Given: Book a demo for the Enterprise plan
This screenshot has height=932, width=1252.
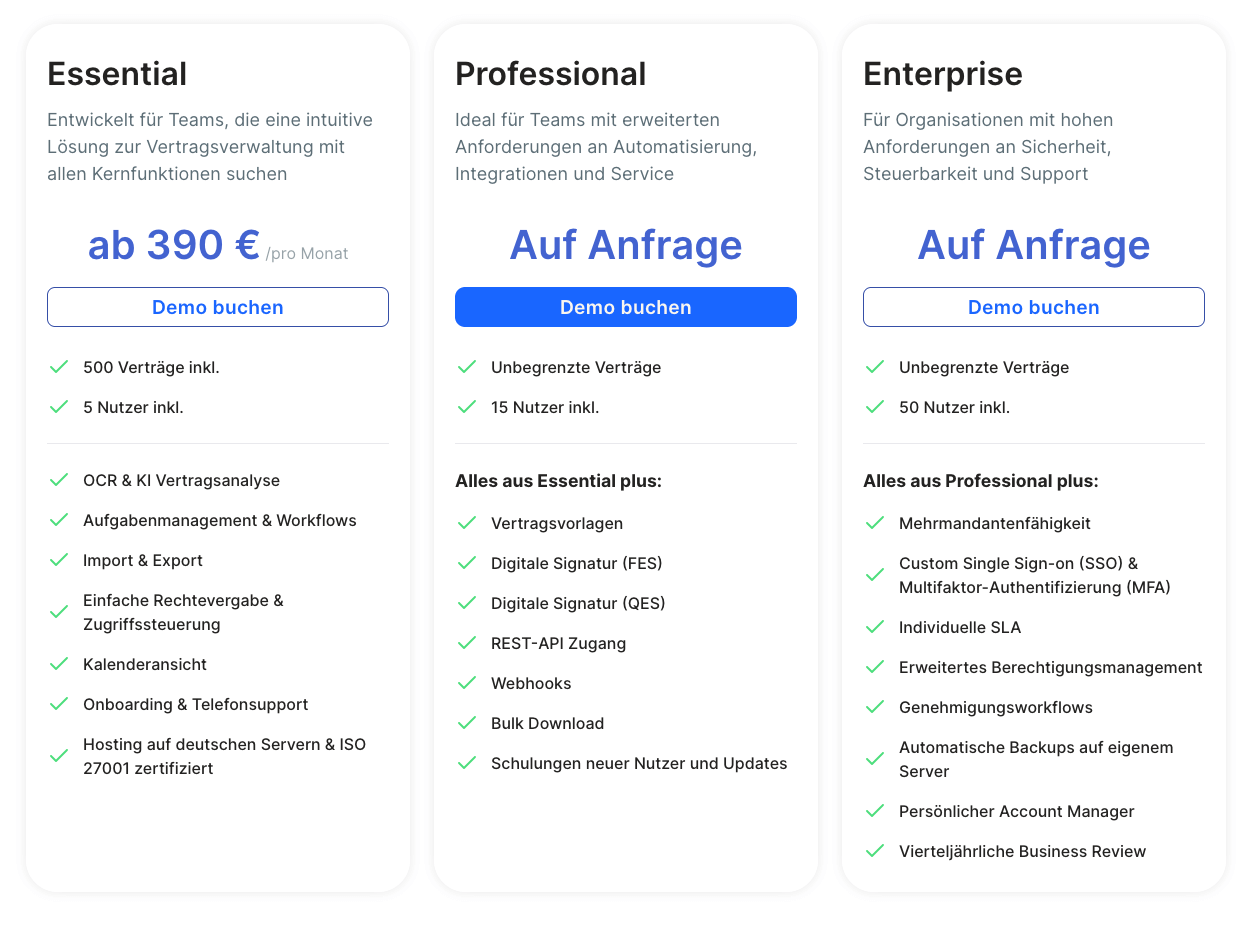Looking at the screenshot, I should tap(1033, 307).
